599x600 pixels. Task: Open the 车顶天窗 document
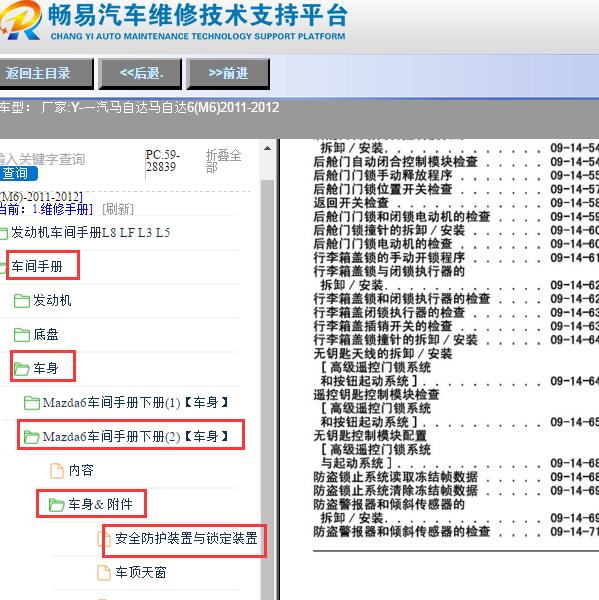[141, 572]
